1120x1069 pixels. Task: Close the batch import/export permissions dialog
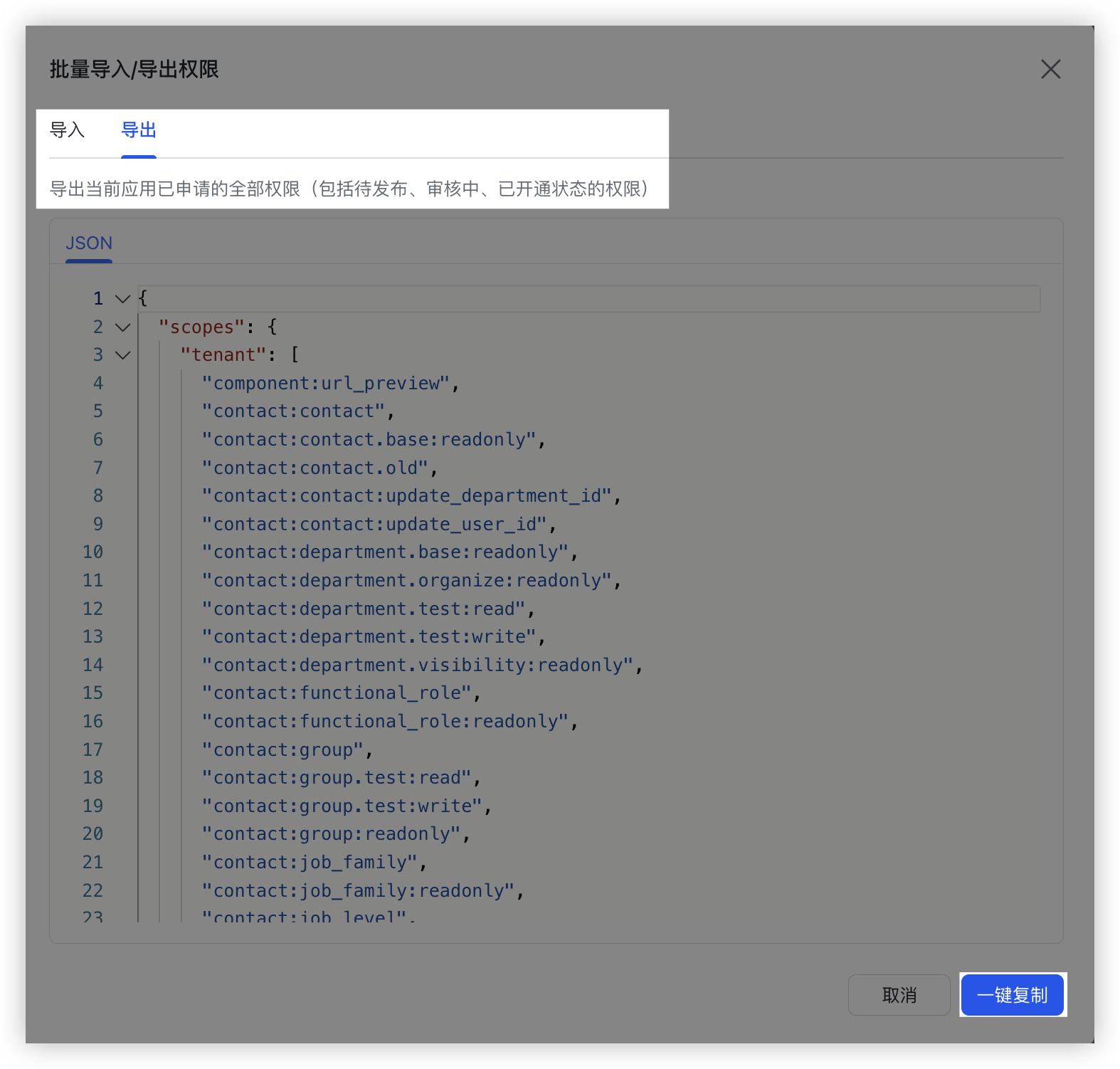(x=1050, y=69)
